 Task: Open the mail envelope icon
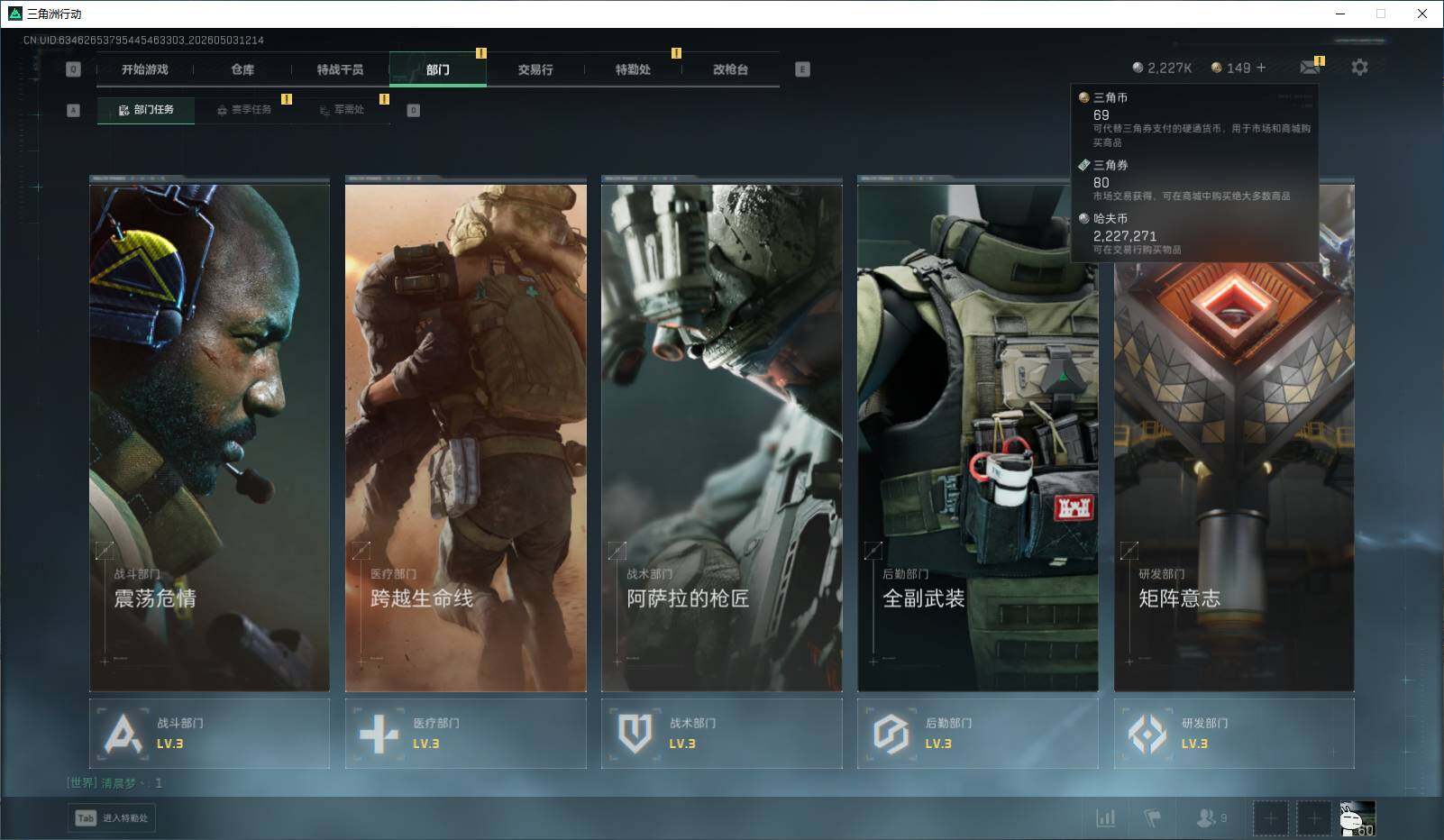pos(1310,68)
